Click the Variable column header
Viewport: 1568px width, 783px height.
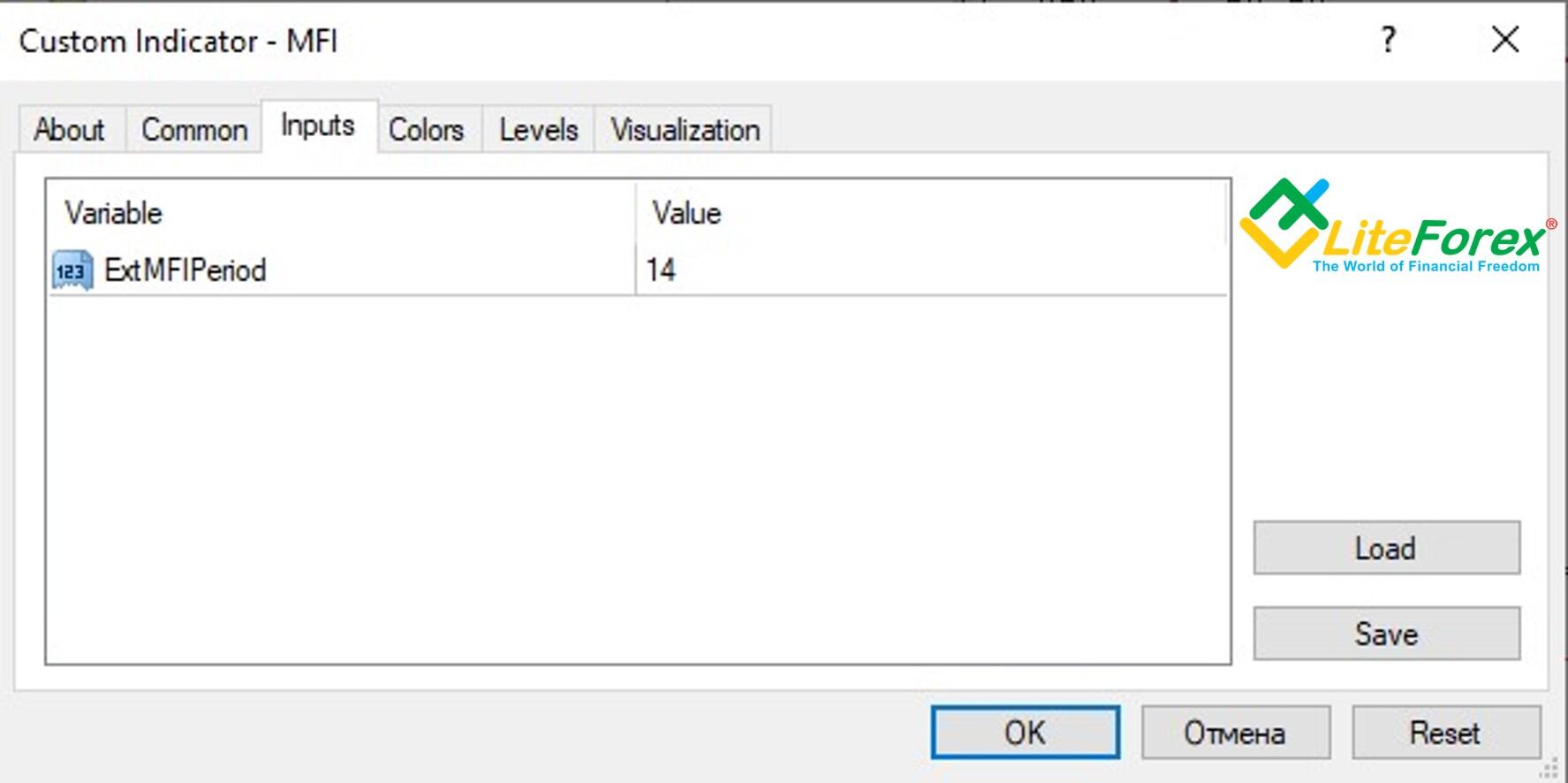tap(113, 213)
